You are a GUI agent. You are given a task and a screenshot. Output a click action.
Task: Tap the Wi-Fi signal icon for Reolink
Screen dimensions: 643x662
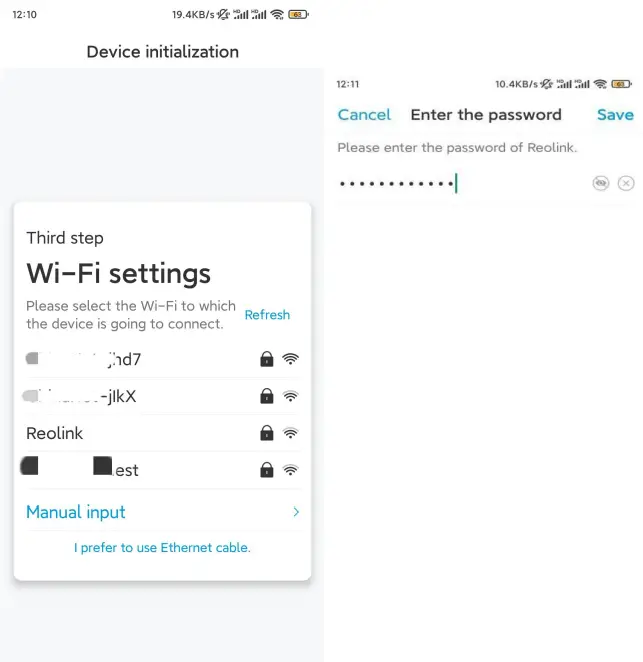(x=290, y=433)
